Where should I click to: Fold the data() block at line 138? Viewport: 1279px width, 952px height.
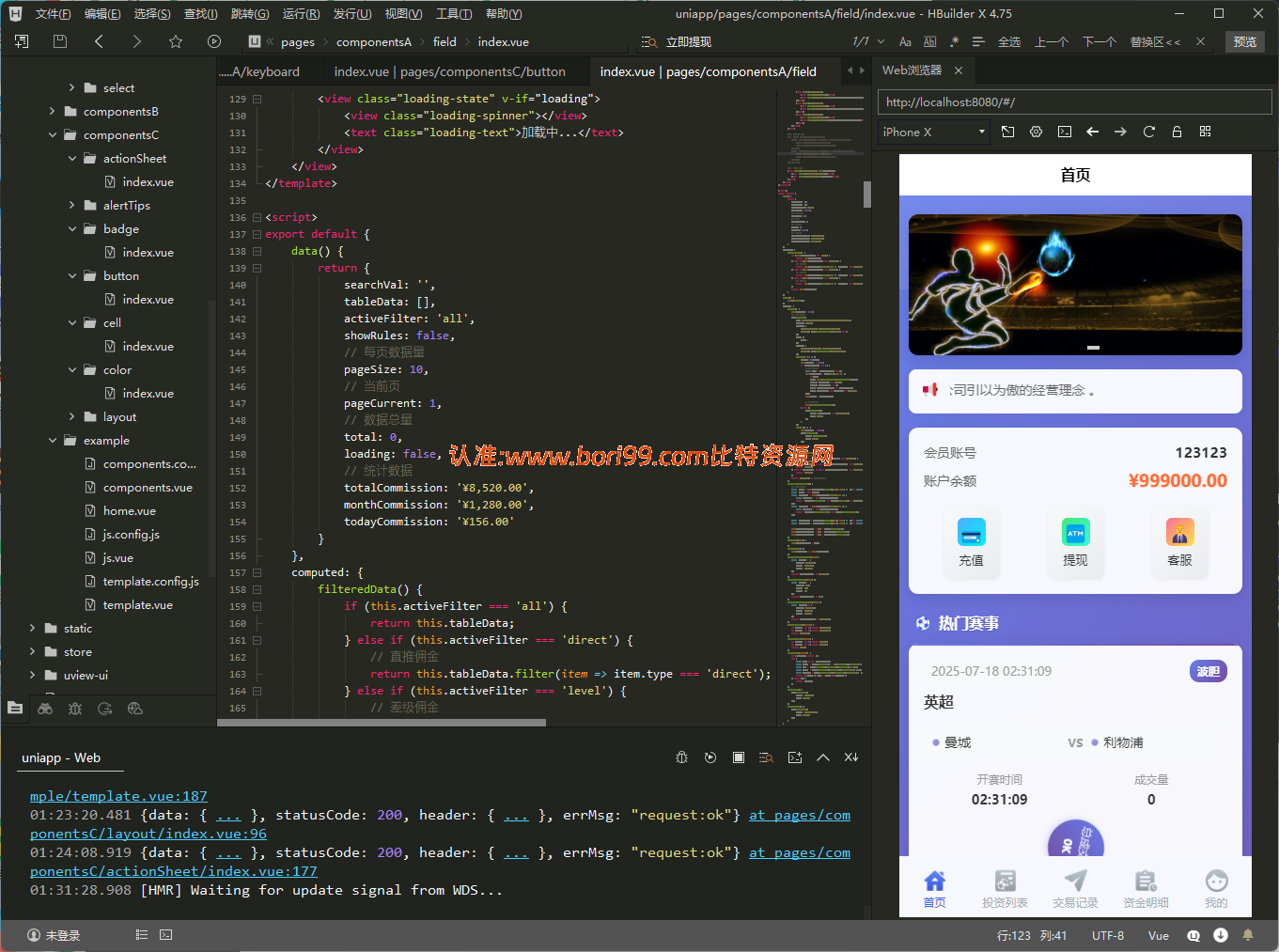coord(257,251)
